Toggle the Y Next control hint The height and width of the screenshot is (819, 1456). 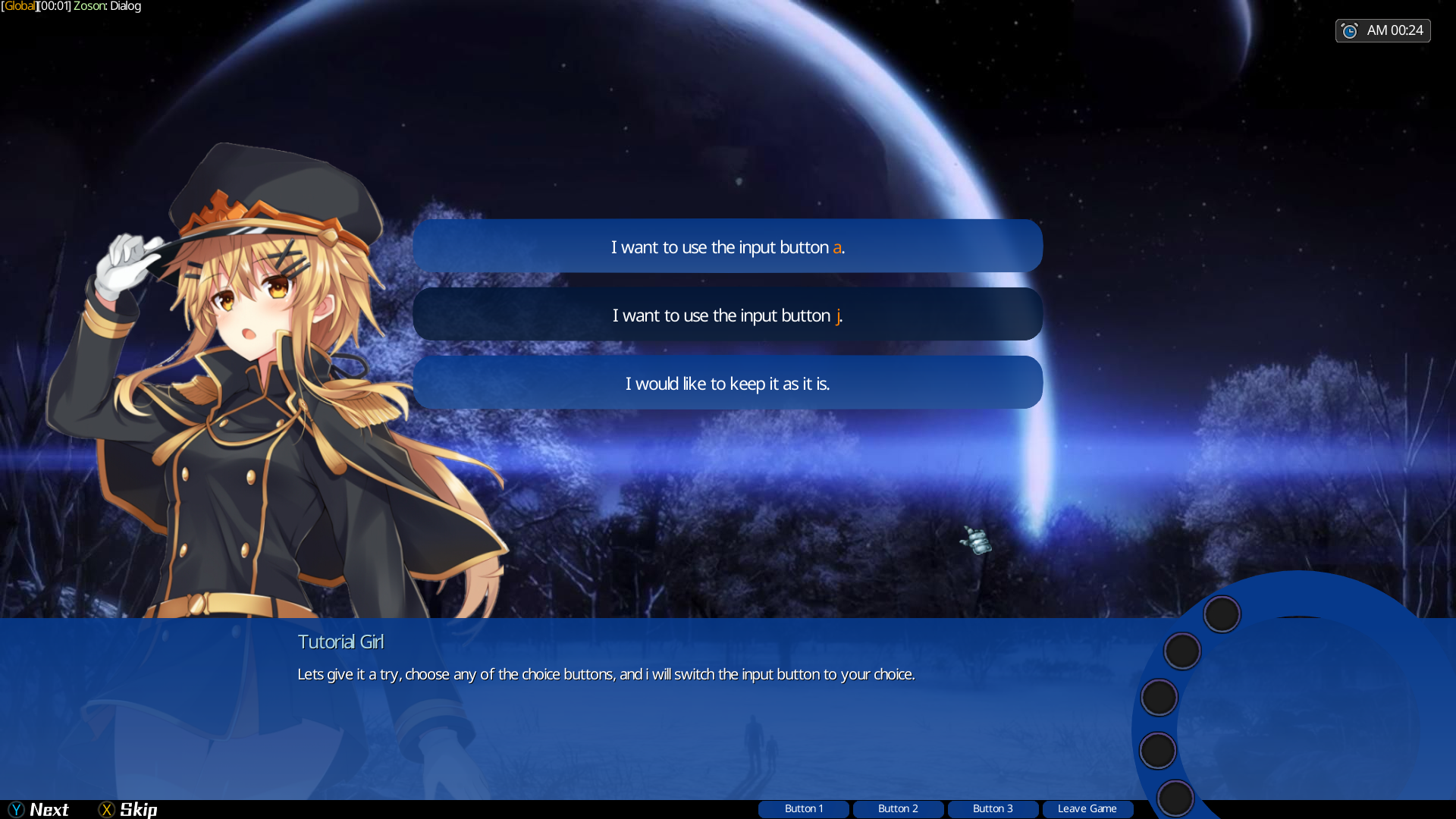click(x=40, y=809)
